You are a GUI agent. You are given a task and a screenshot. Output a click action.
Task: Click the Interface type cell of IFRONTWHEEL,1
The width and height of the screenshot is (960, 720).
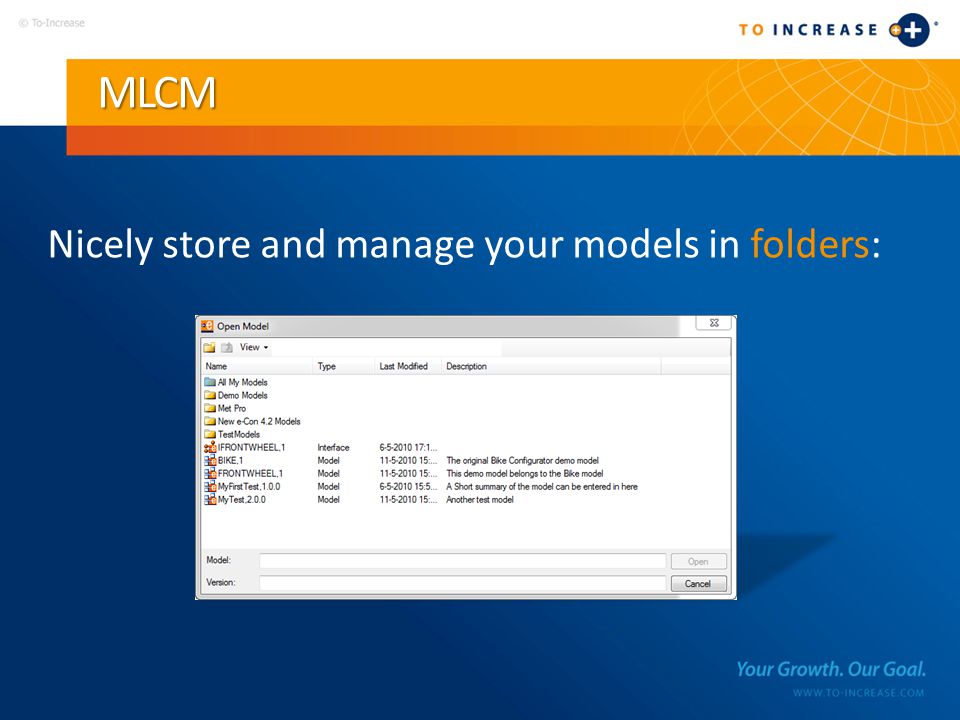pos(333,448)
